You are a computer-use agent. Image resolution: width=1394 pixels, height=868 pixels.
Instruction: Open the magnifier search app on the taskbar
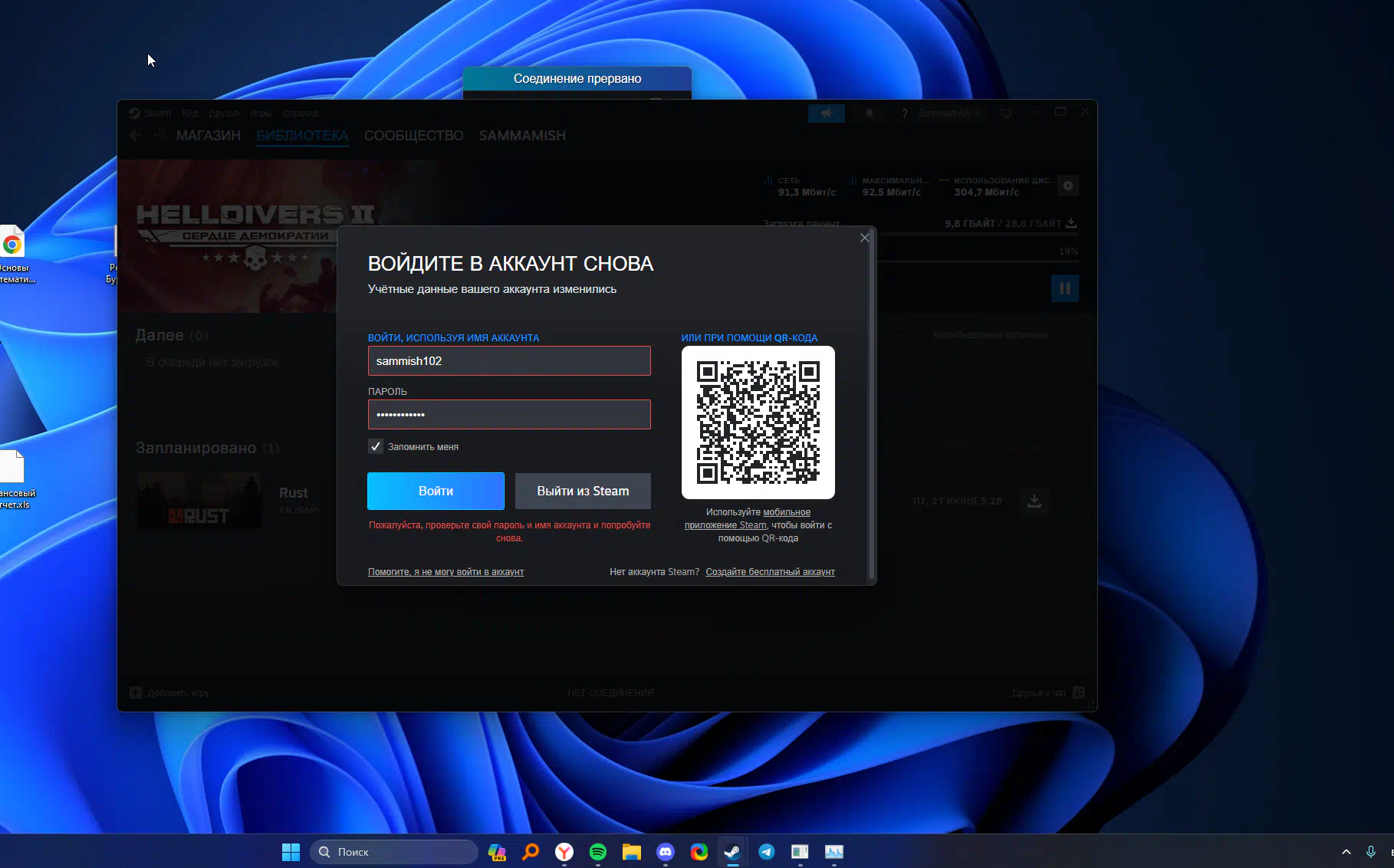click(531, 852)
